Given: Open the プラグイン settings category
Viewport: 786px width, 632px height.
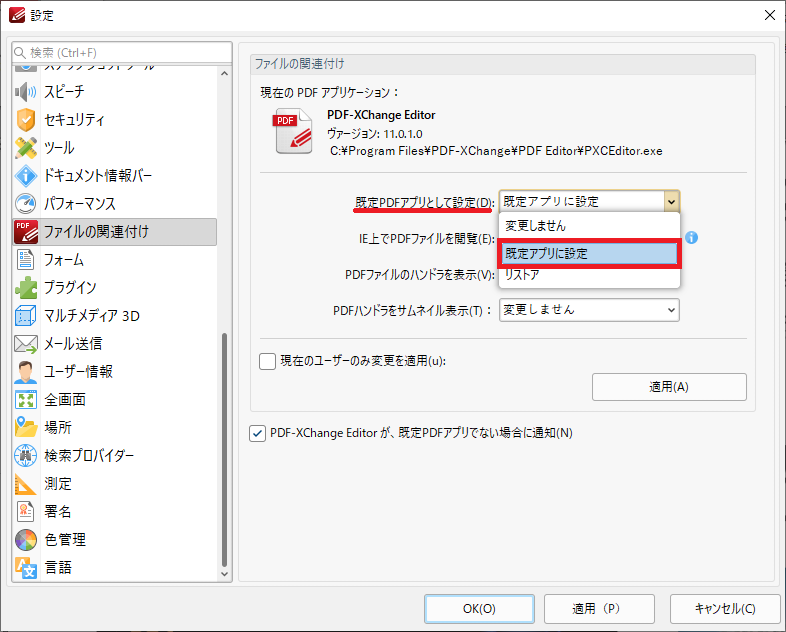Looking at the screenshot, I should (x=115, y=288).
